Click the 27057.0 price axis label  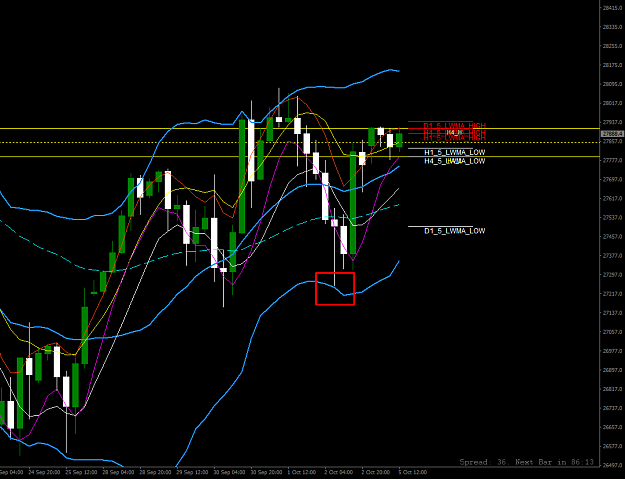tap(613, 332)
